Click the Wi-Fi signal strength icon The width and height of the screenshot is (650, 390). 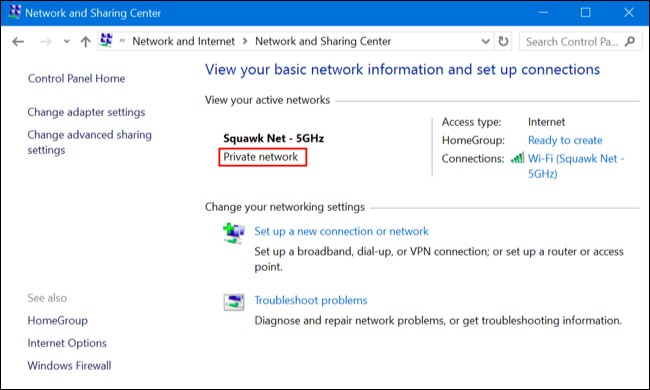point(517,158)
